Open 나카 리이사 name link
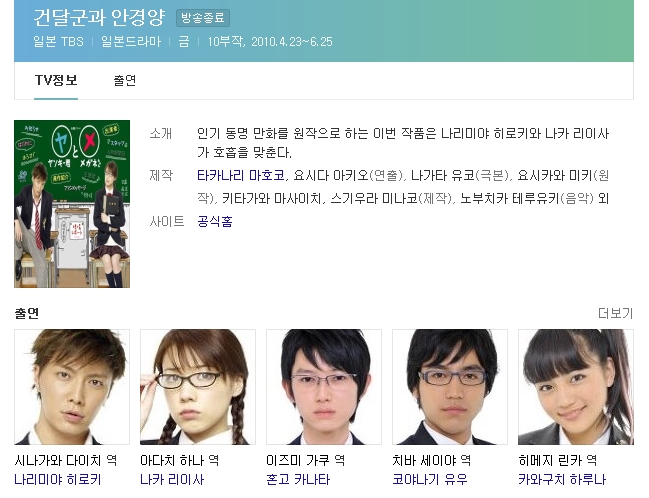 pyautogui.click(x=172, y=479)
